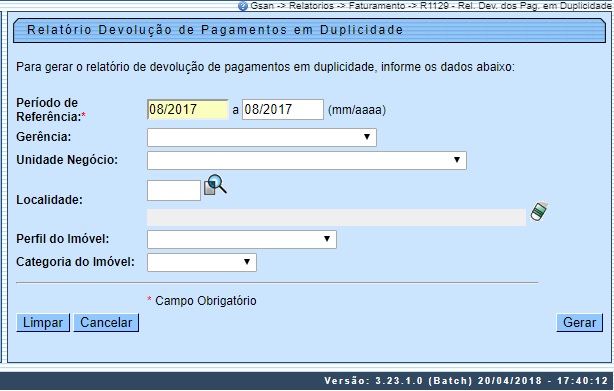Click the 'Categoria do Imóvel:' label
The width and height of the screenshot is (614, 391).
tap(75, 262)
